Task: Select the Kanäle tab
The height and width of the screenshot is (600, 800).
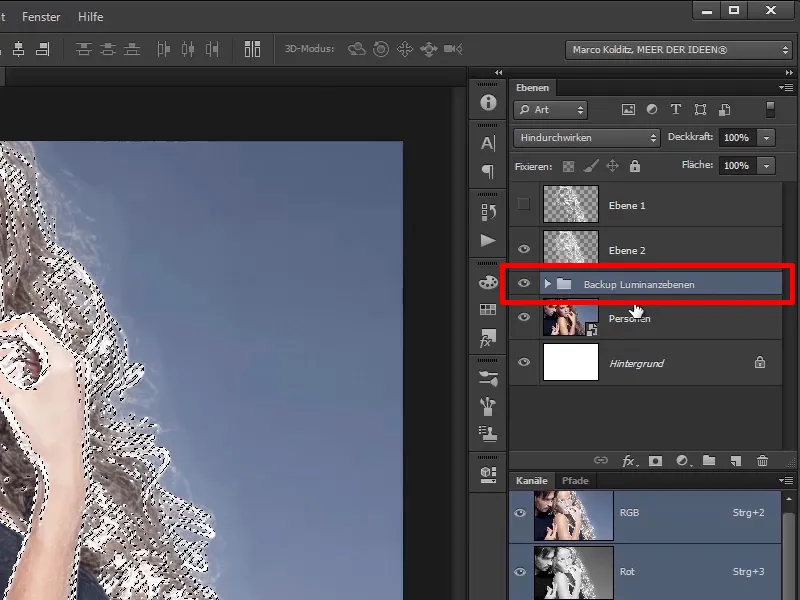Action: tap(531, 481)
